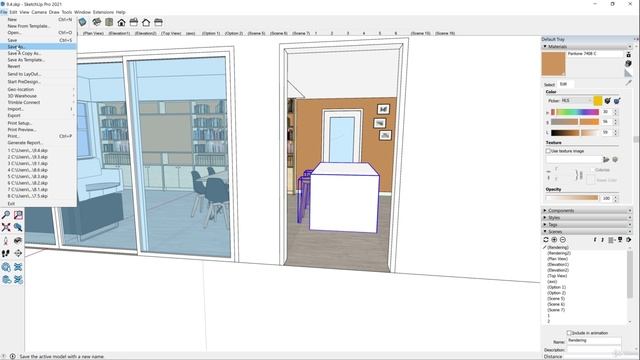Viewport: 640px width, 360px height.
Task: Click the Lightness L slider
Action: pos(575,133)
